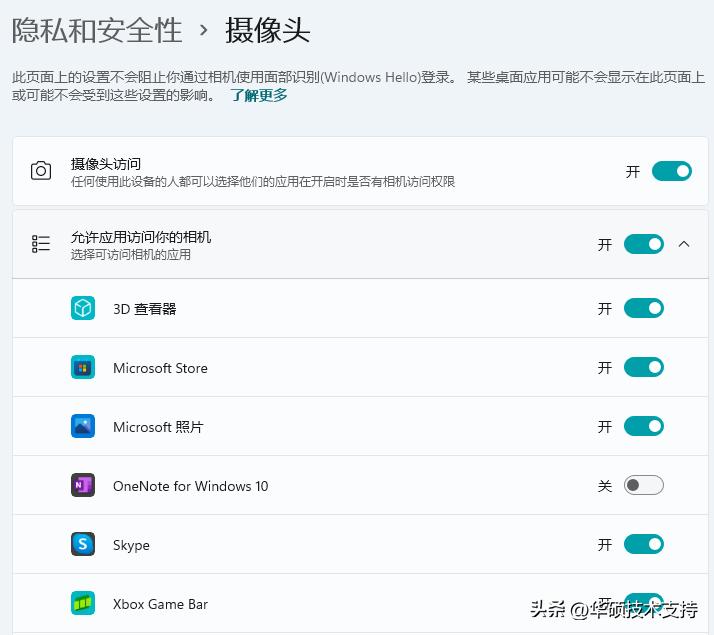Click the 摄像头访问 heading text

coord(106,164)
